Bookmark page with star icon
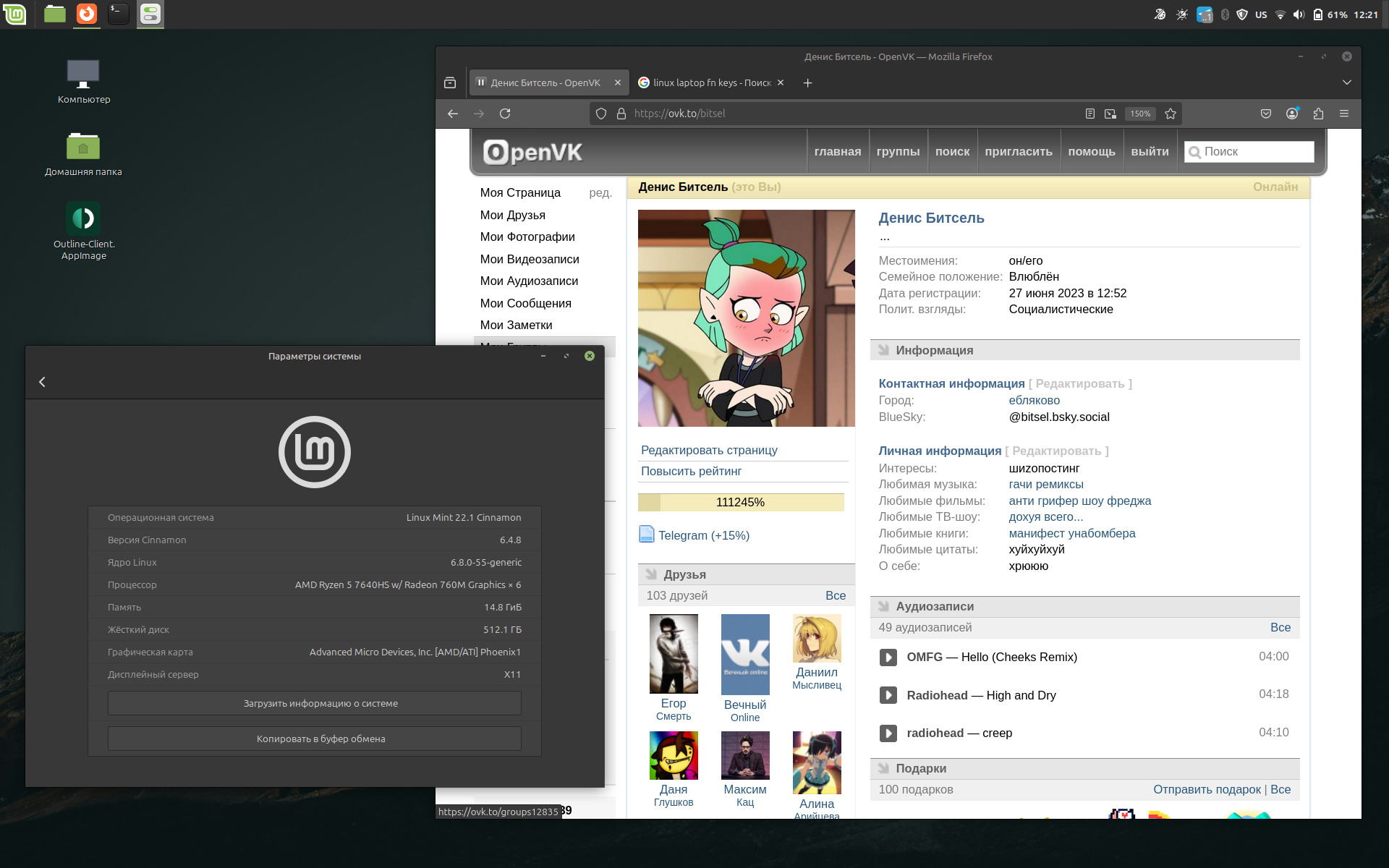Screen dimensions: 1389x868 coord(1171,114)
